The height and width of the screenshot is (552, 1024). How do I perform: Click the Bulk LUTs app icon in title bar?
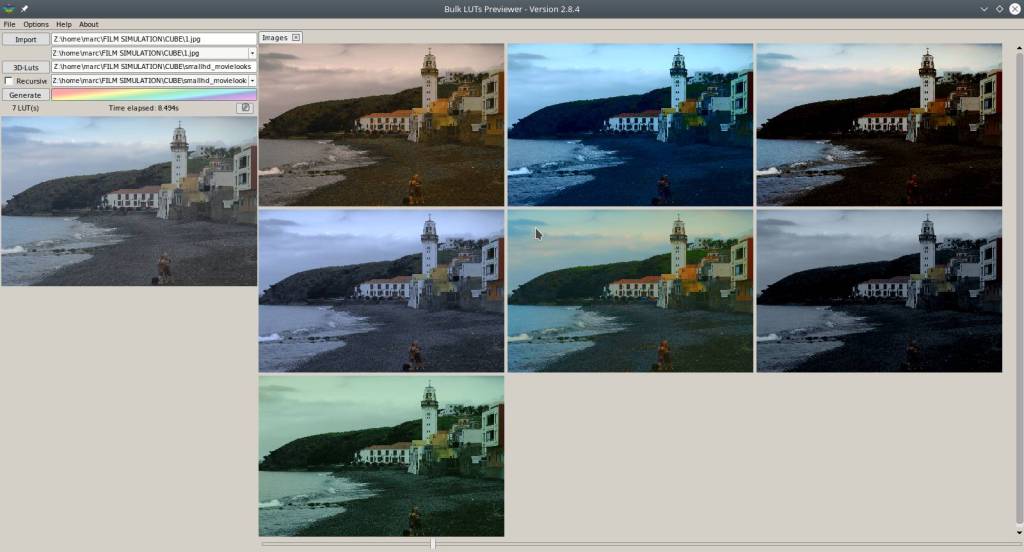click(9, 9)
